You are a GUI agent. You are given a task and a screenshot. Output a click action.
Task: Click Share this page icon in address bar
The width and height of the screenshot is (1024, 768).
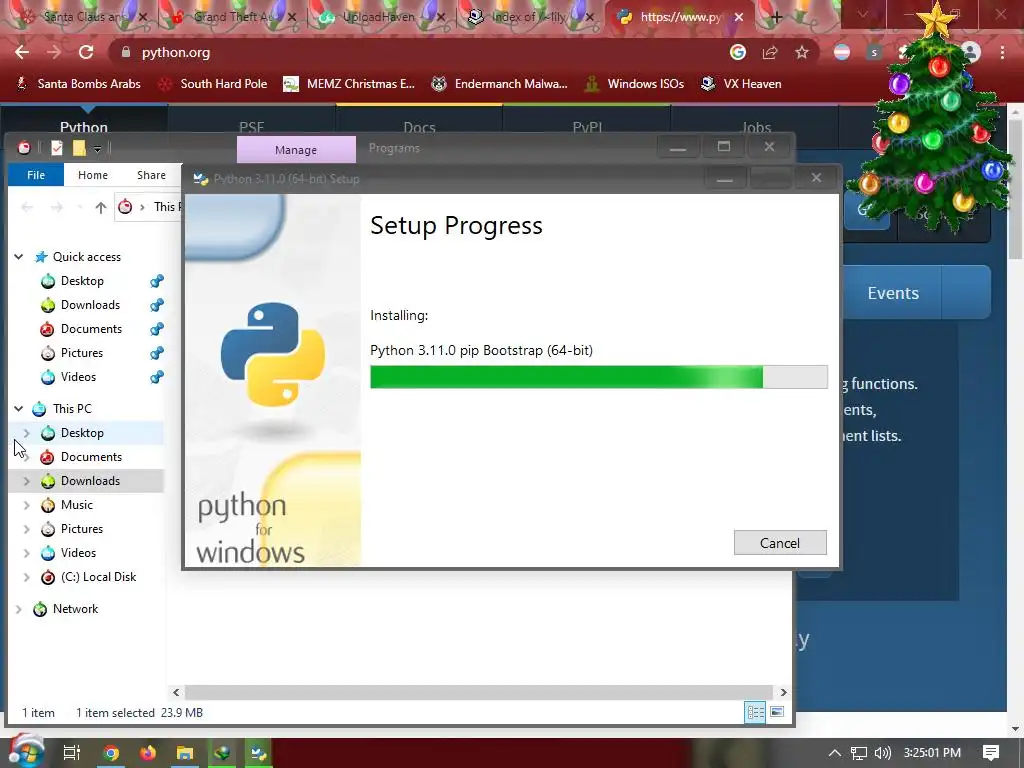[x=770, y=52]
